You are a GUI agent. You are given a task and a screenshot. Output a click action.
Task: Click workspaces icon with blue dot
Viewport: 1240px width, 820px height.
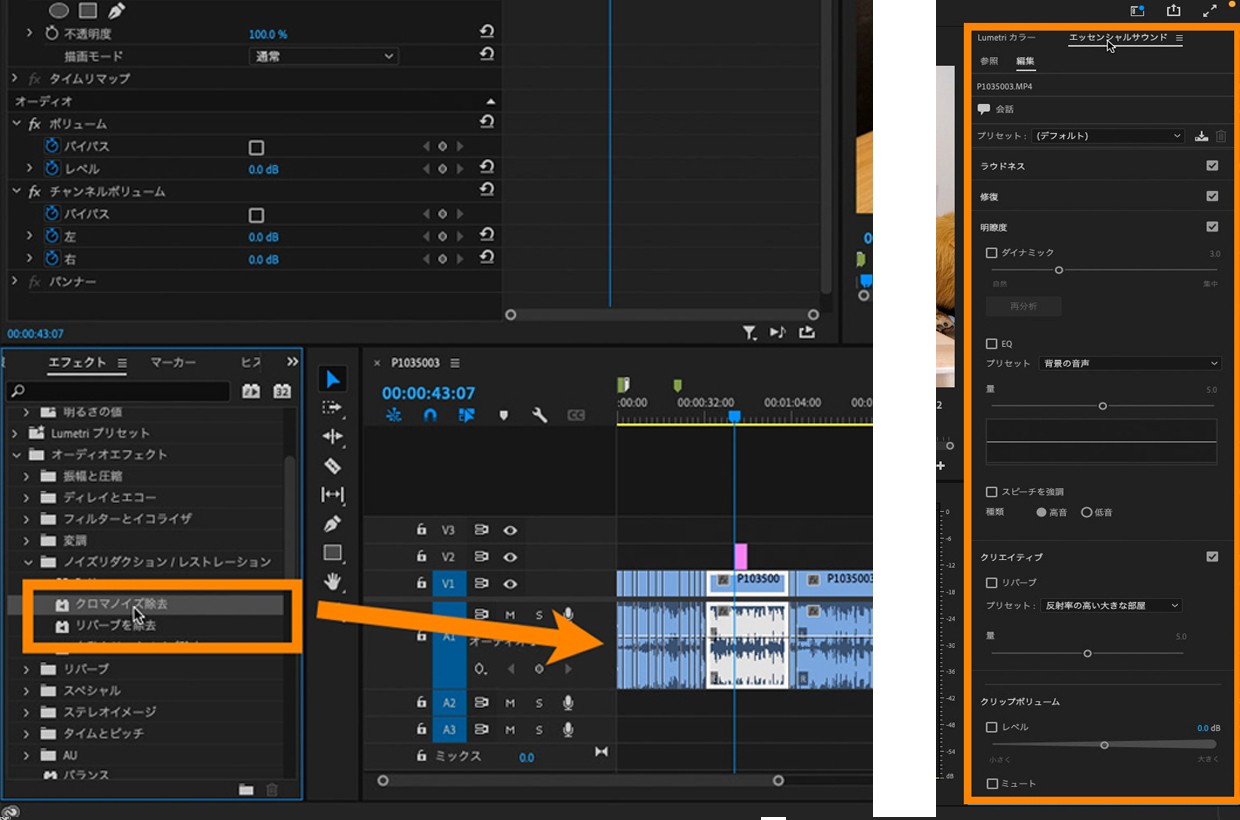tap(1138, 10)
